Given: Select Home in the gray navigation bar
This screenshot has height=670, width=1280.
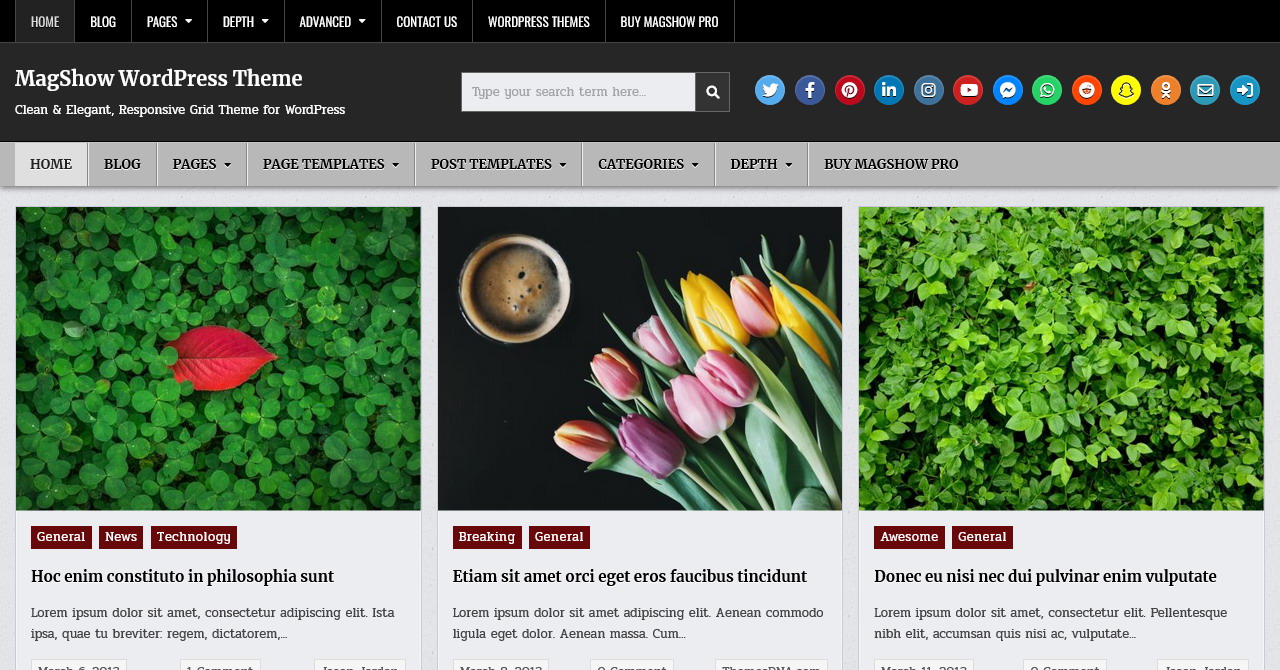Looking at the screenshot, I should (x=51, y=164).
